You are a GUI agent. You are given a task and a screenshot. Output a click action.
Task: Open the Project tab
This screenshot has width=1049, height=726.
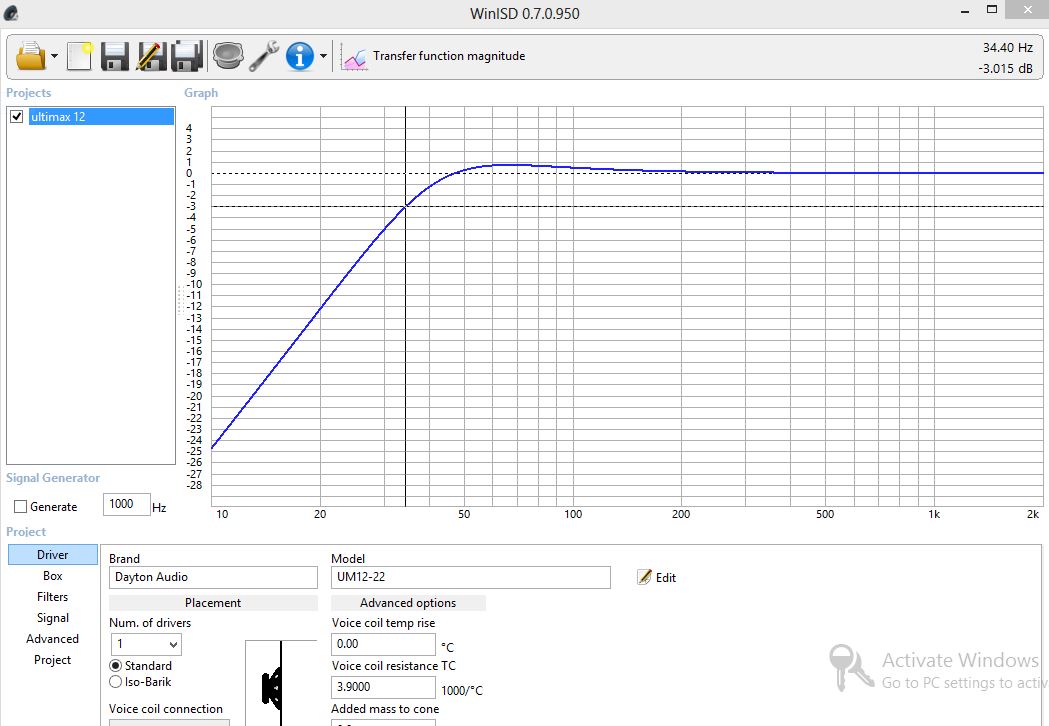tap(53, 660)
